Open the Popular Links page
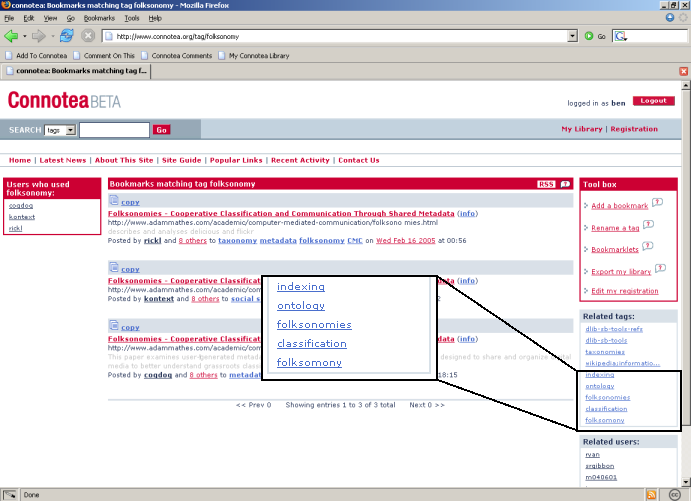The image size is (691, 501). coord(236,160)
